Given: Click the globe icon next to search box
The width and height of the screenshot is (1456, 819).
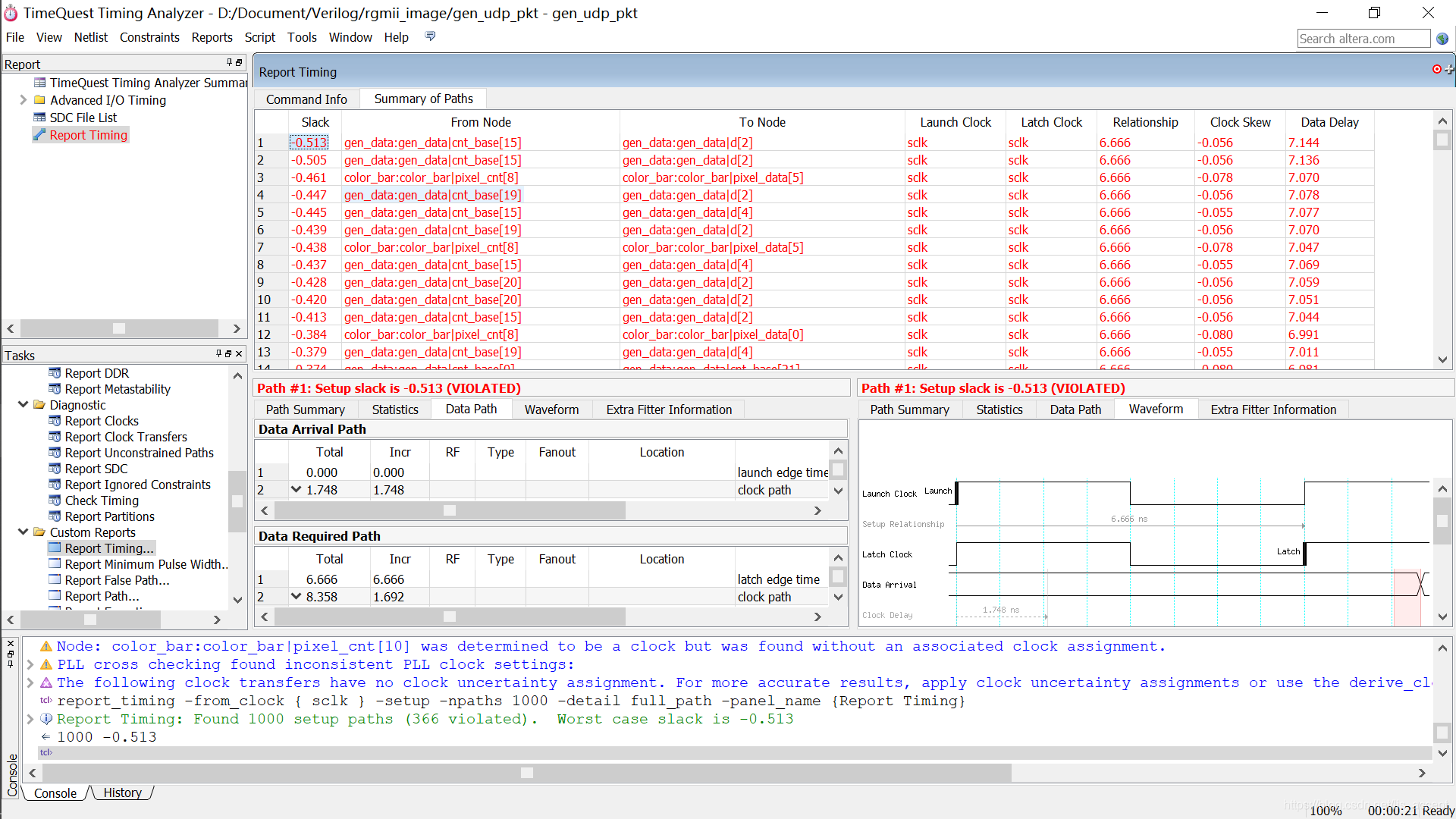Looking at the screenshot, I should (x=1442, y=39).
